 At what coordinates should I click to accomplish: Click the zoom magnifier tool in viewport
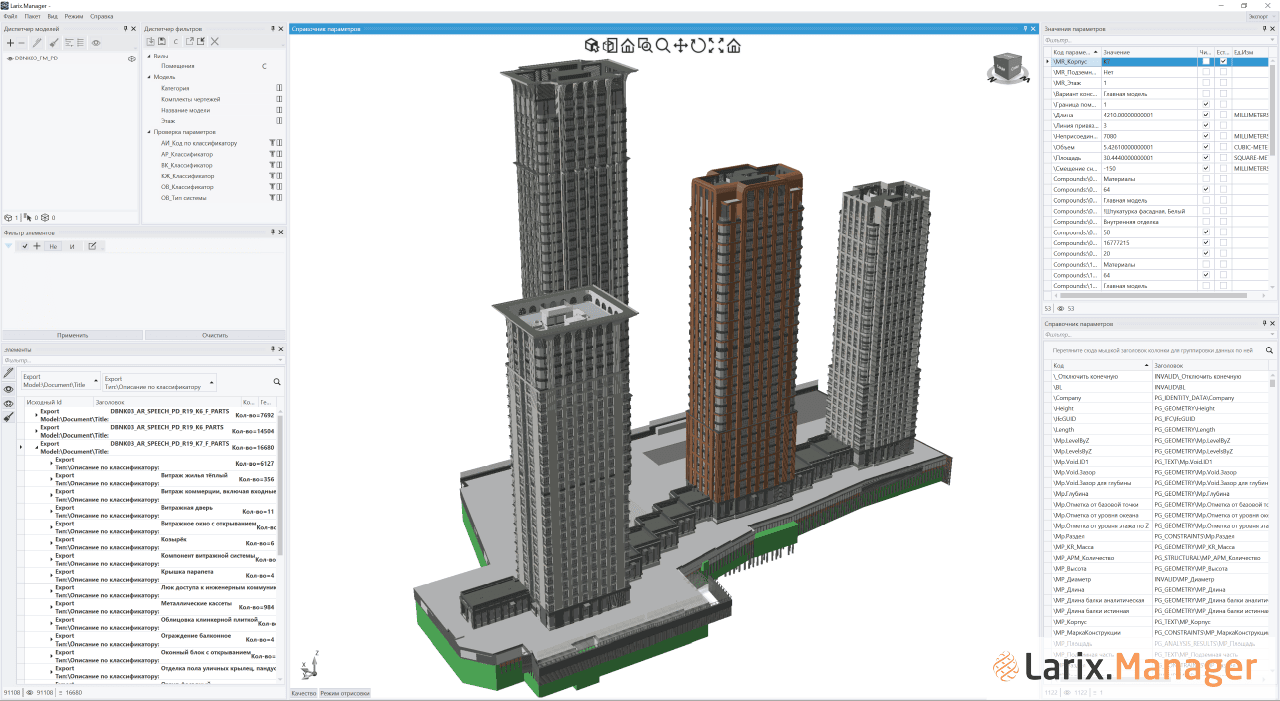[662, 45]
